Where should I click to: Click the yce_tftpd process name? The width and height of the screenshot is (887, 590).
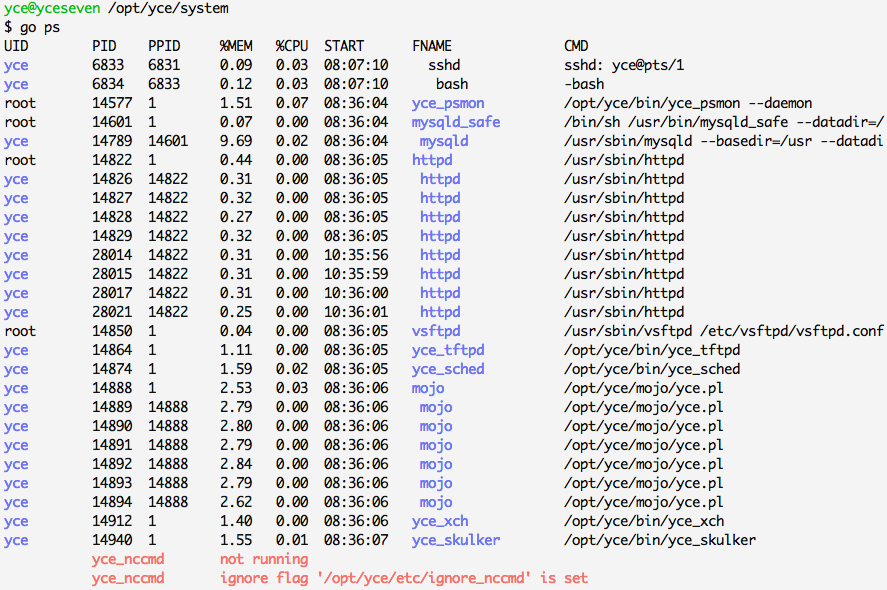tap(448, 350)
